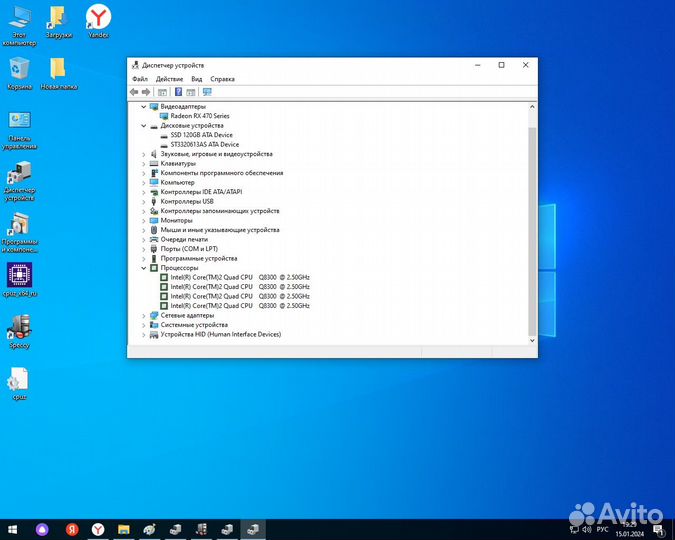Select Контроллеры запоминающих устройств item
The height and width of the screenshot is (540, 675).
220,211
